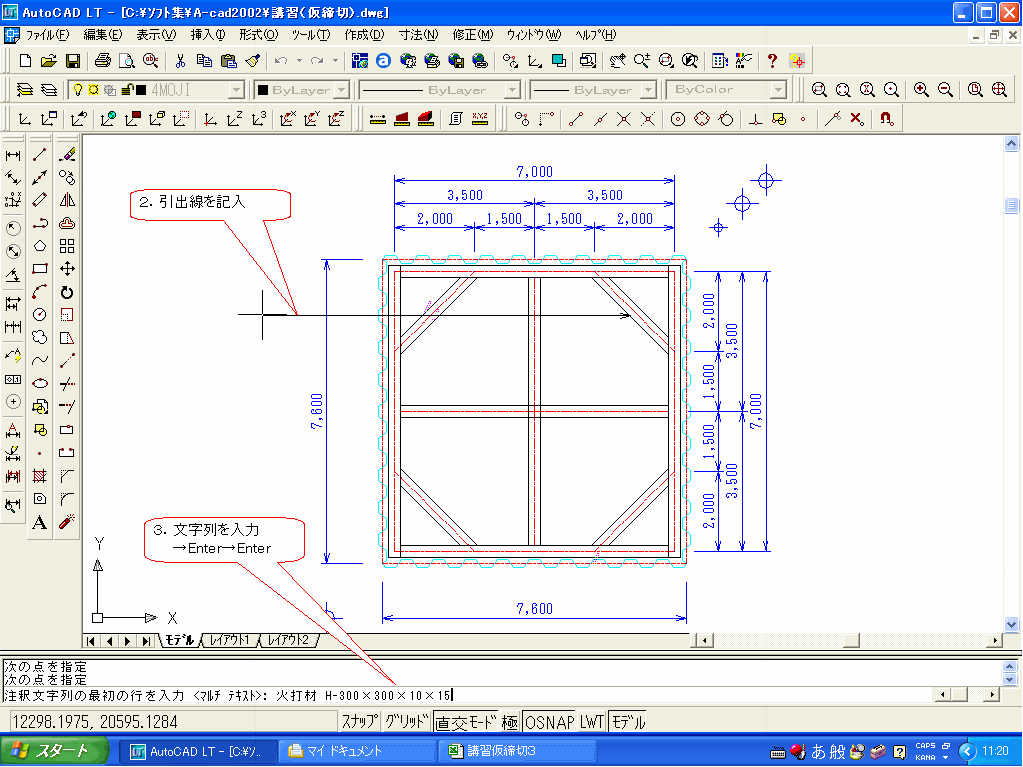Viewport: 1023px width, 767px height.
Task: Jump to the last layout tab arrow
Action: coord(147,640)
